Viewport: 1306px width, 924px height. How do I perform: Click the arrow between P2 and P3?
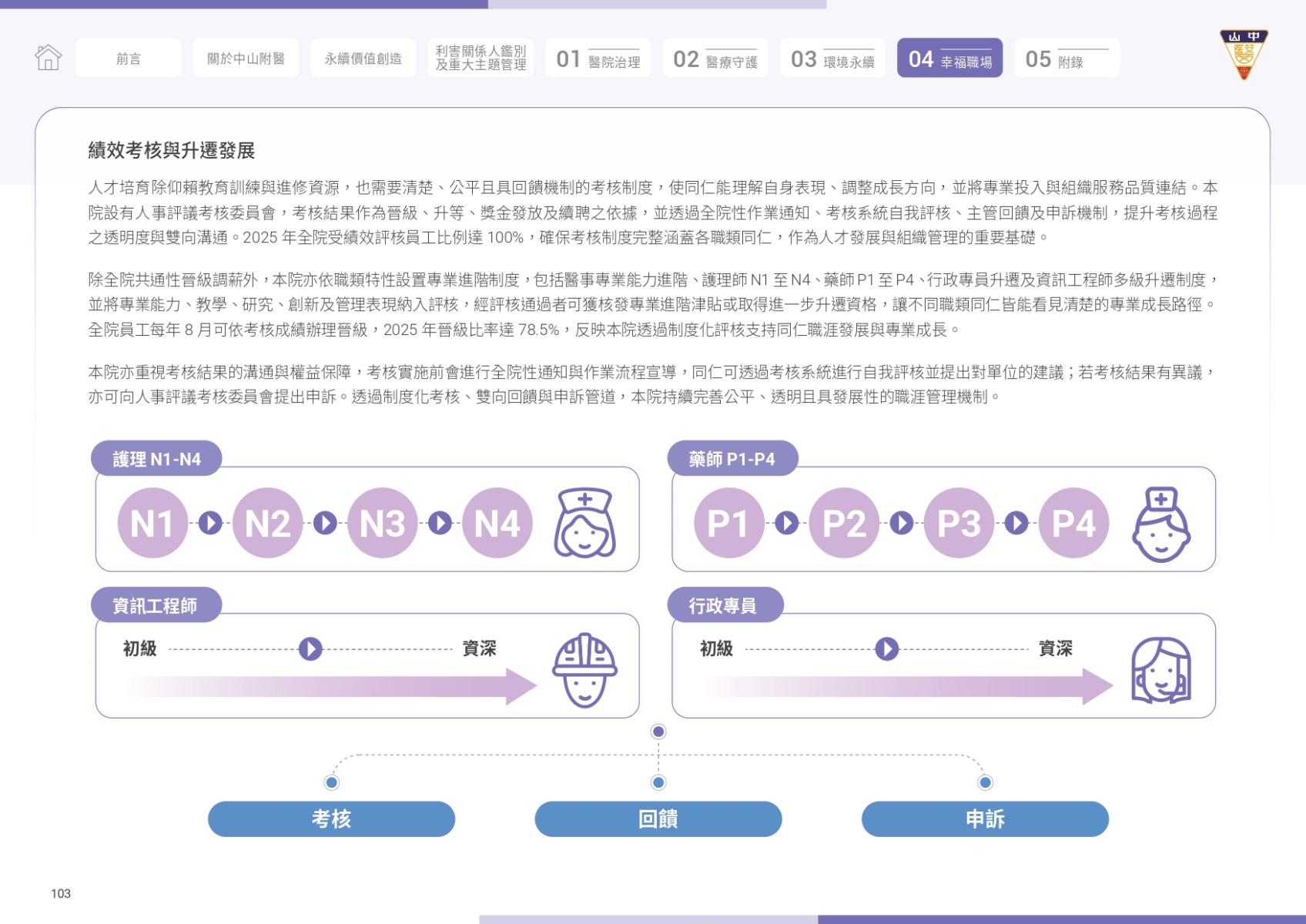pyautogui.click(x=901, y=523)
